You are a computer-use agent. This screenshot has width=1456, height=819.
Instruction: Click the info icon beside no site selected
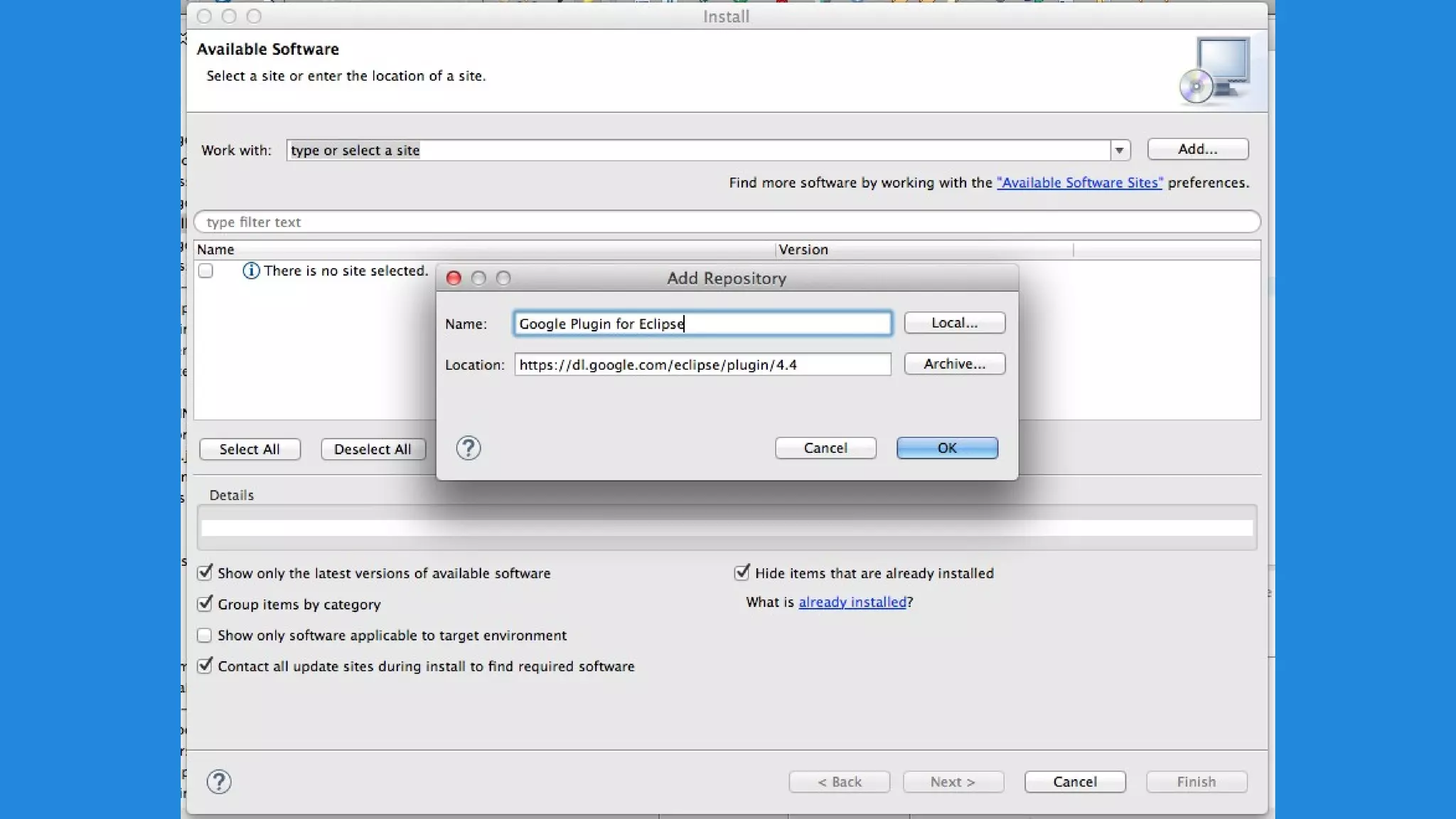(250, 271)
